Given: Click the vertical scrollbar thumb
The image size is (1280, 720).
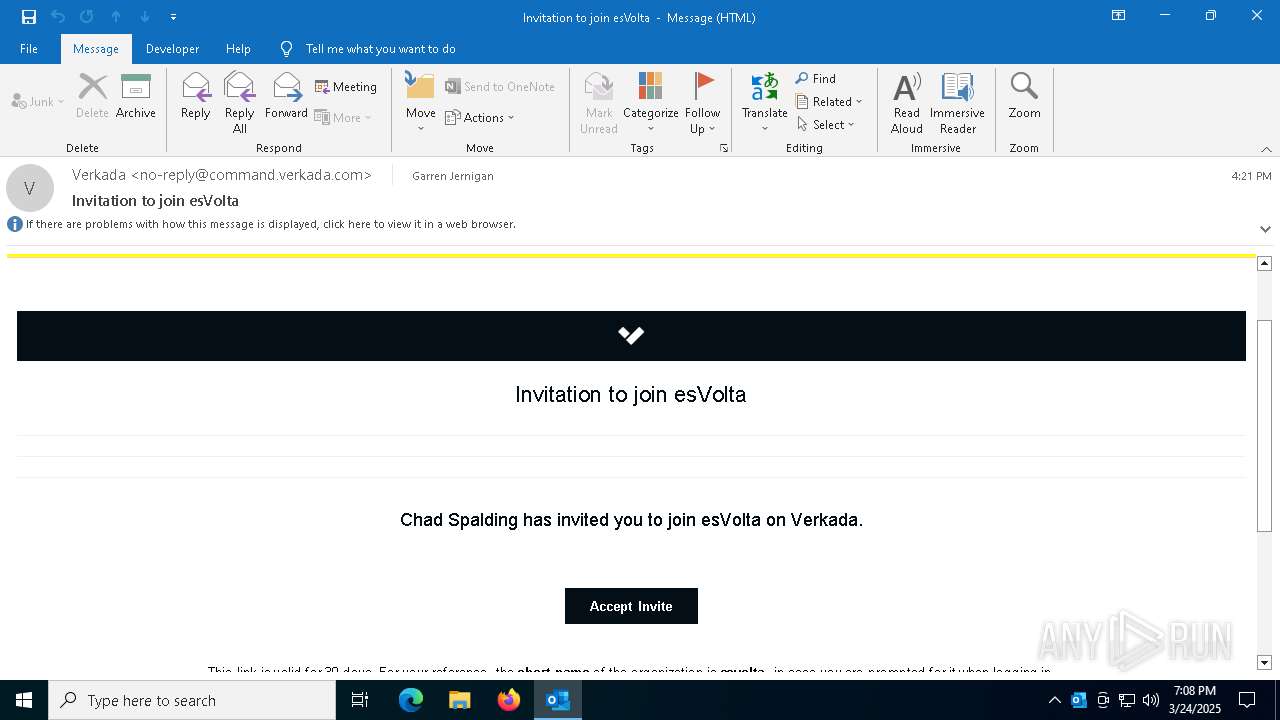Looking at the screenshot, I should pyautogui.click(x=1264, y=426).
